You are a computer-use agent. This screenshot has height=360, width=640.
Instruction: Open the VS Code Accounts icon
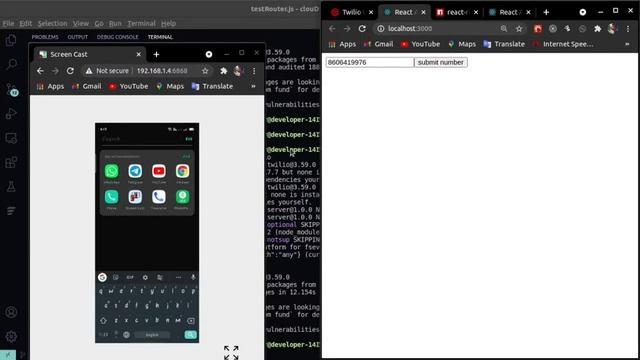11,312
